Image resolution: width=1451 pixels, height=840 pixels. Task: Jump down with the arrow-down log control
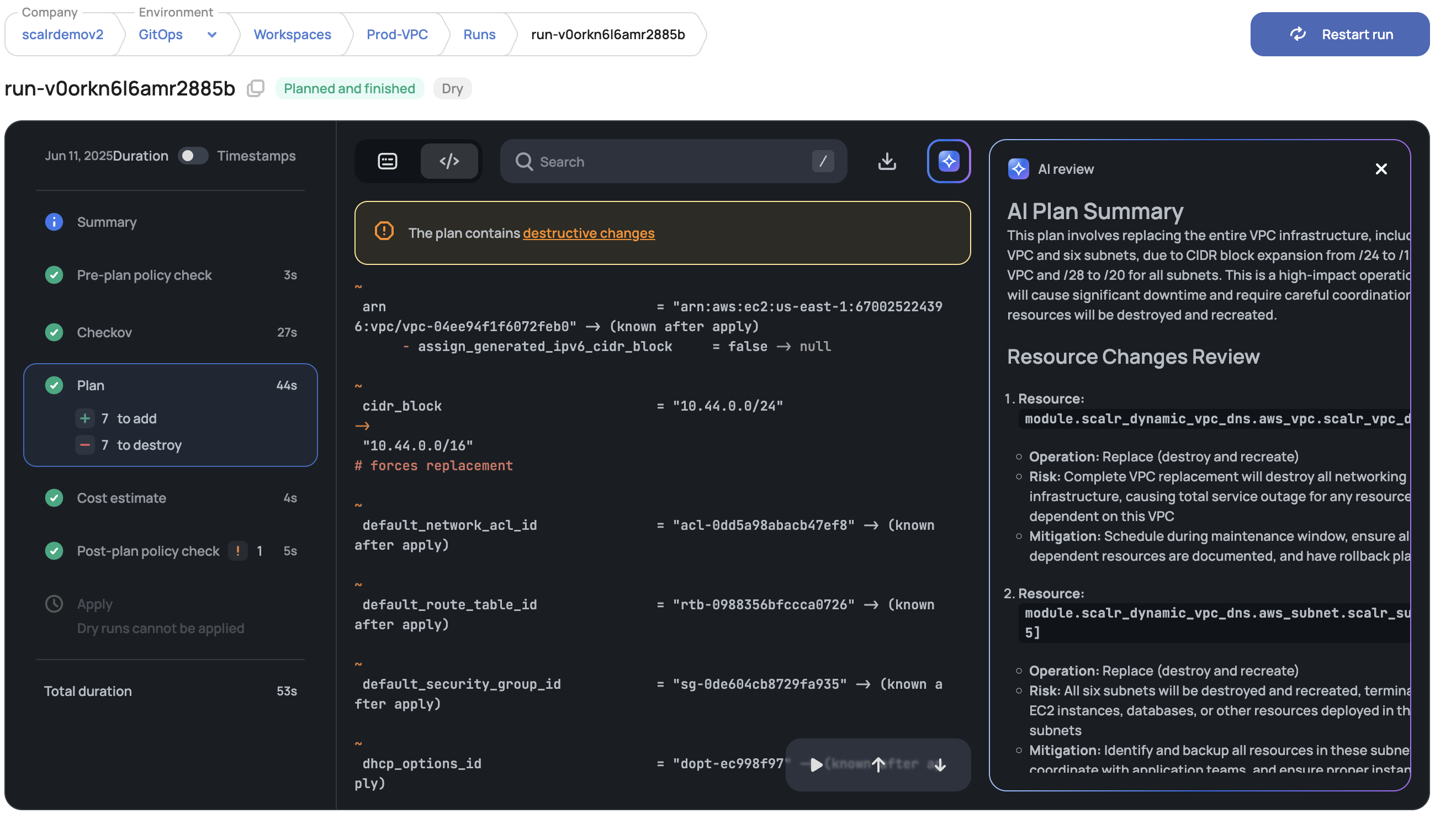tap(940, 765)
